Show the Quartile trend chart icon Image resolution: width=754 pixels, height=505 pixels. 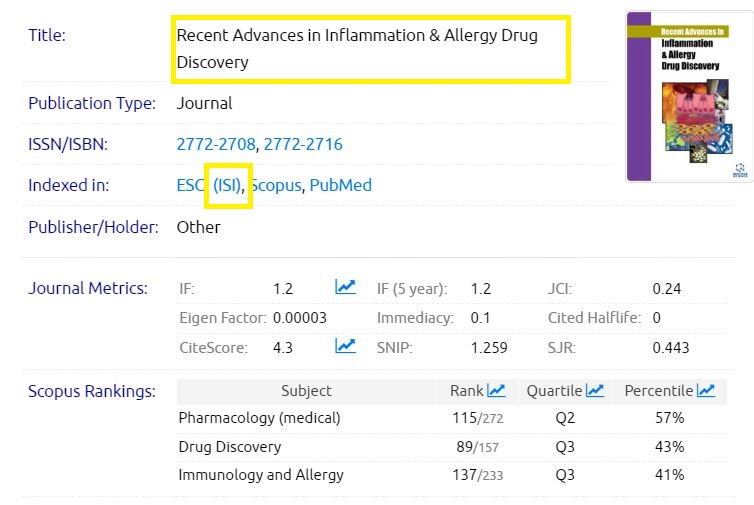click(595, 391)
